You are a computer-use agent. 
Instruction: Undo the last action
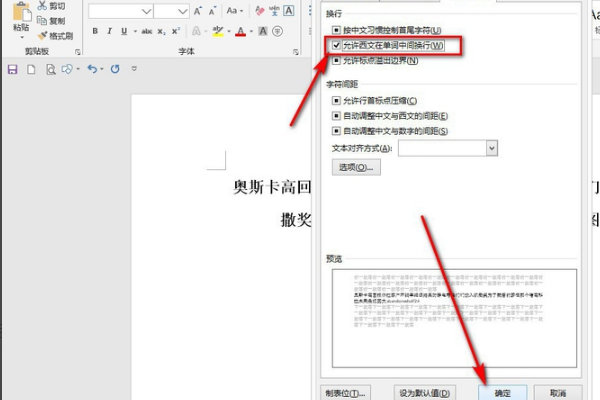[x=92, y=69]
